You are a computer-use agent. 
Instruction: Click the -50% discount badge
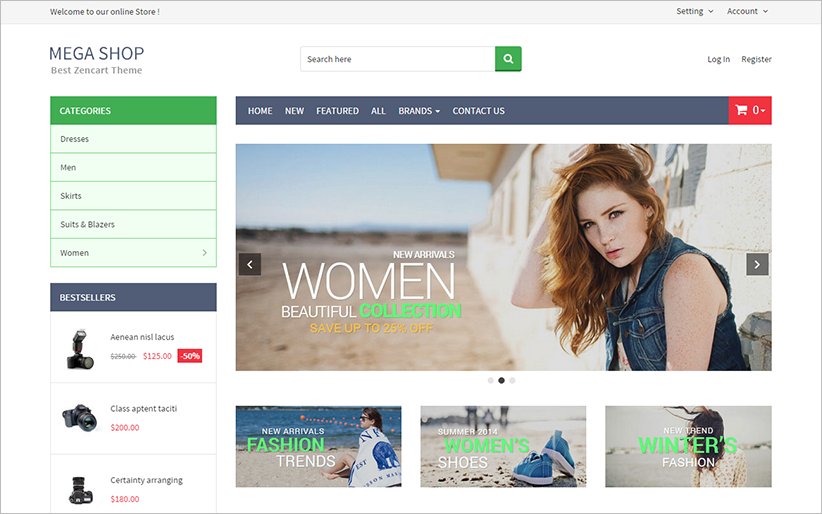pos(190,356)
